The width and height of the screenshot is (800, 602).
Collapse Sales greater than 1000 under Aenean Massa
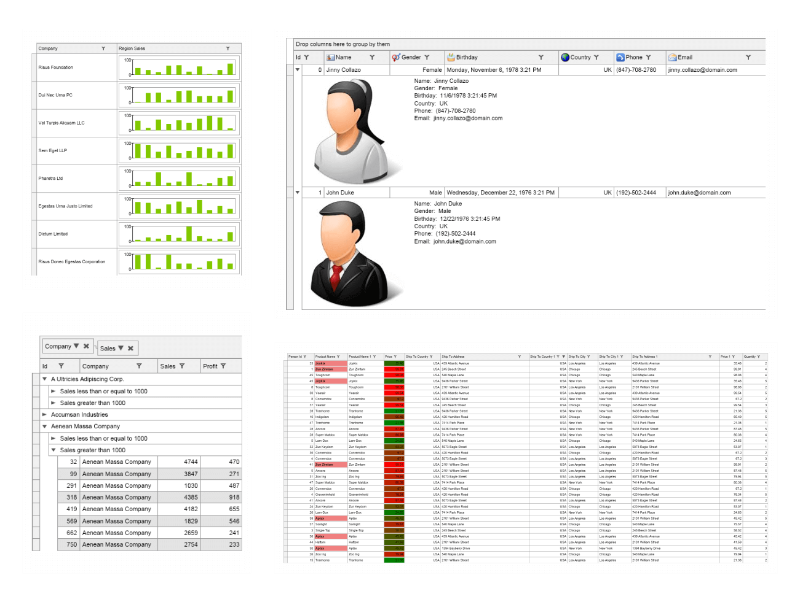[x=53, y=450]
